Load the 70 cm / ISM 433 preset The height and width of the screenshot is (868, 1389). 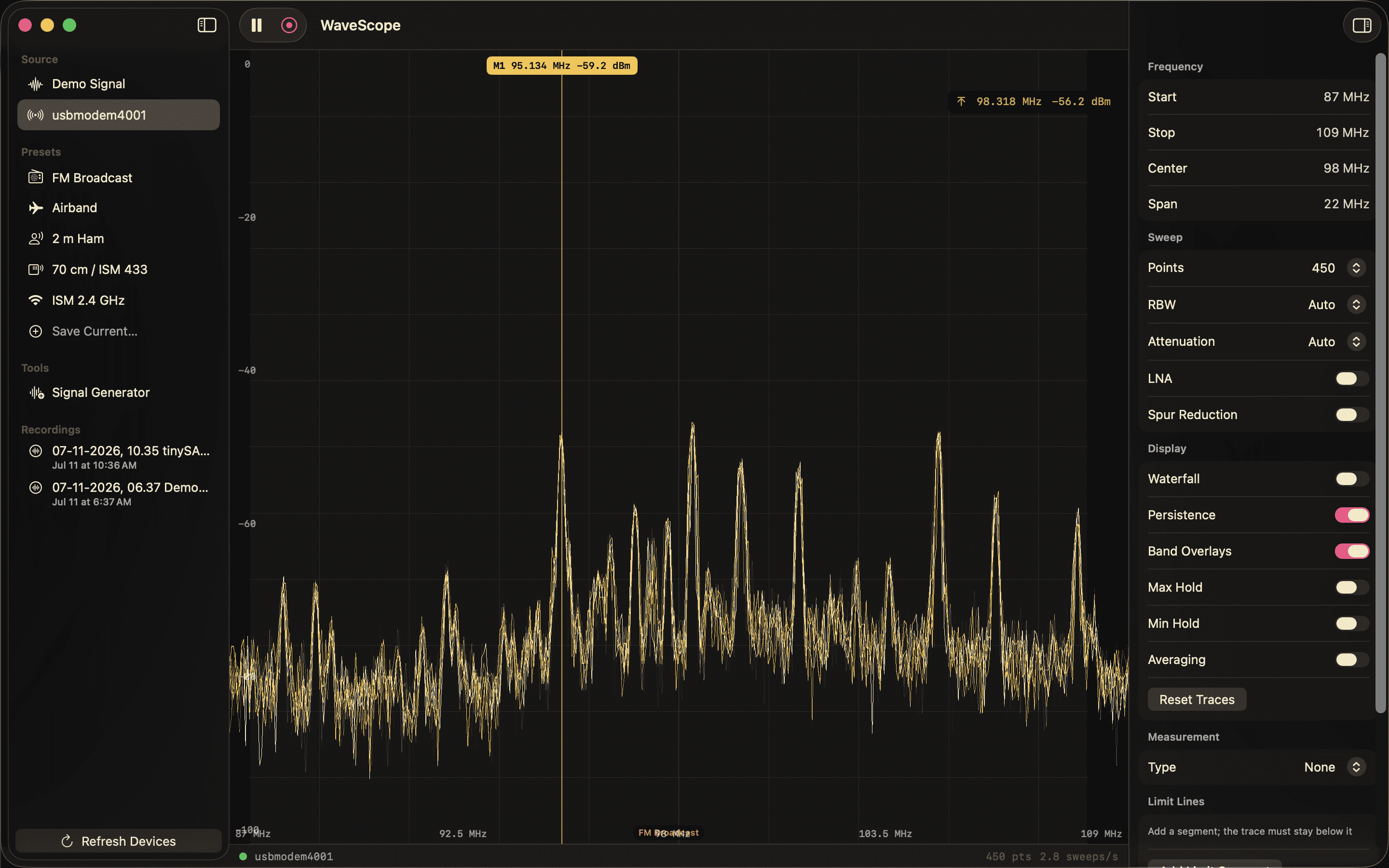coord(118,269)
